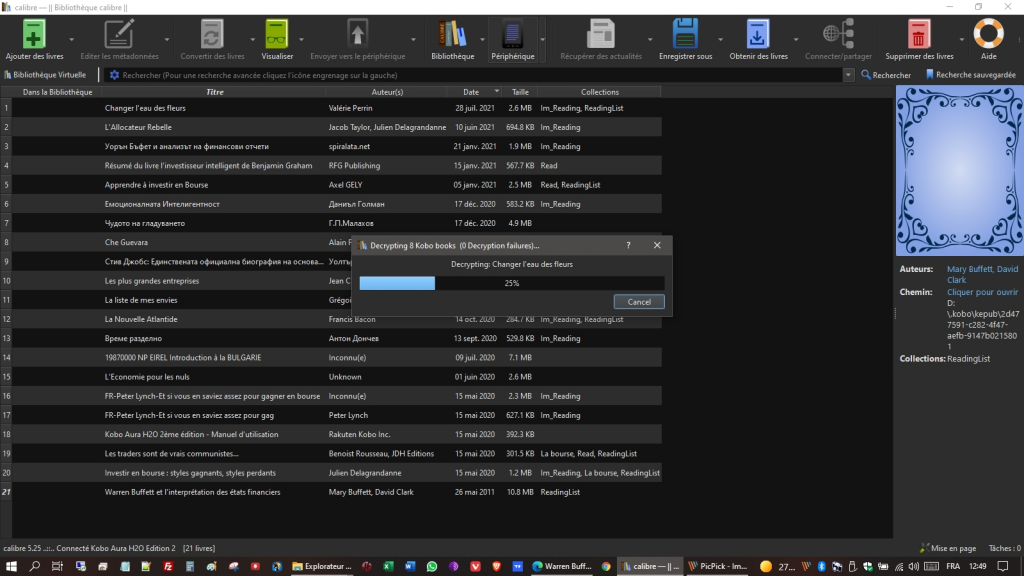Sort by the Auteur(s) column header

tap(387, 92)
